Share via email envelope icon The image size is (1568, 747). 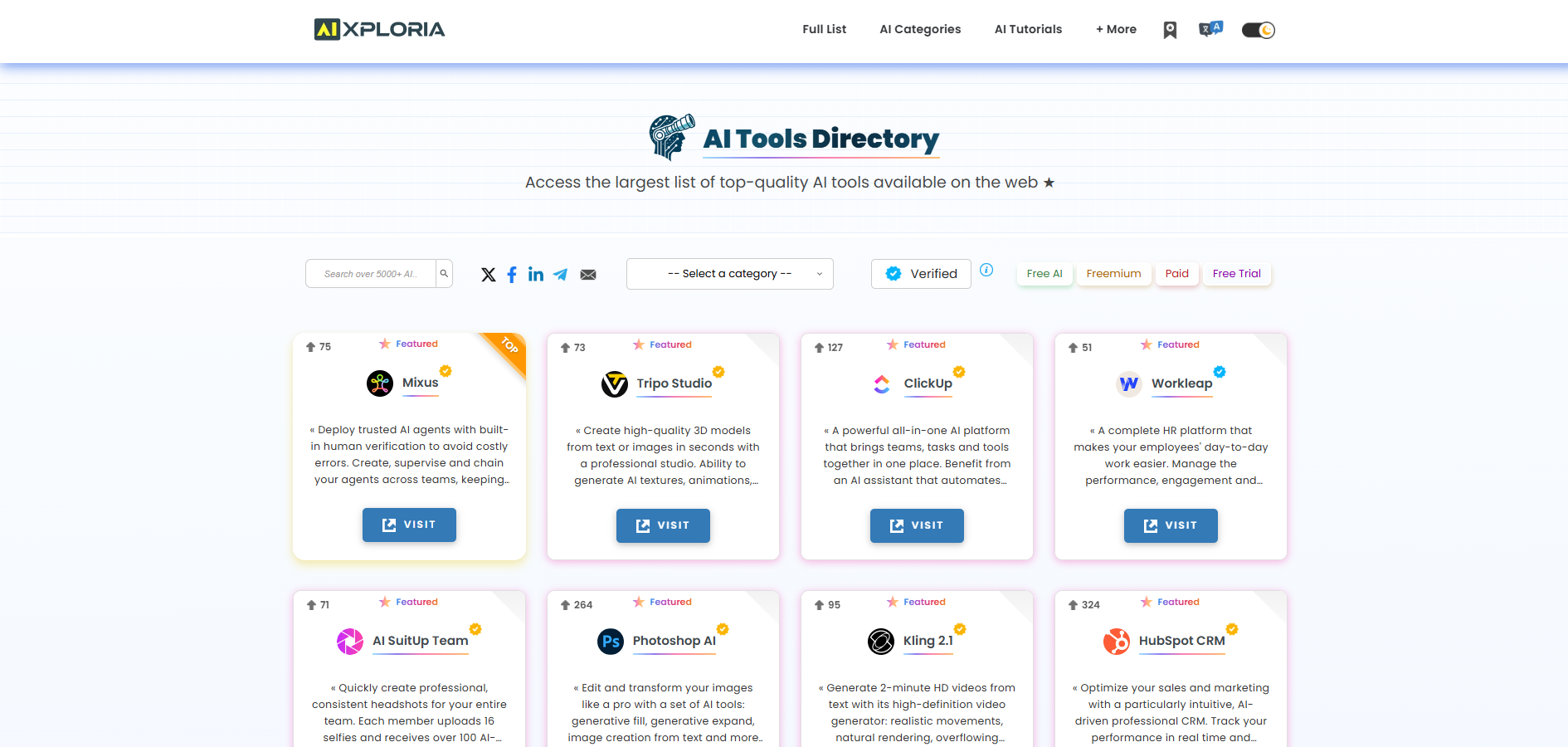coord(588,275)
